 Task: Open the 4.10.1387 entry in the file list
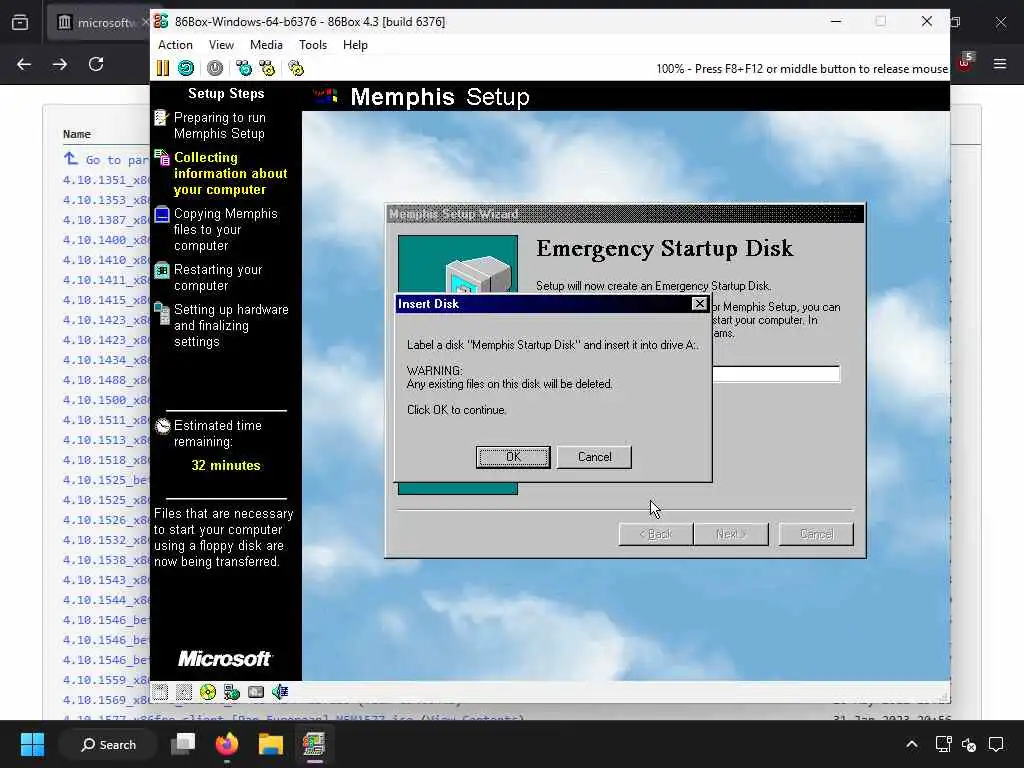pos(106,220)
